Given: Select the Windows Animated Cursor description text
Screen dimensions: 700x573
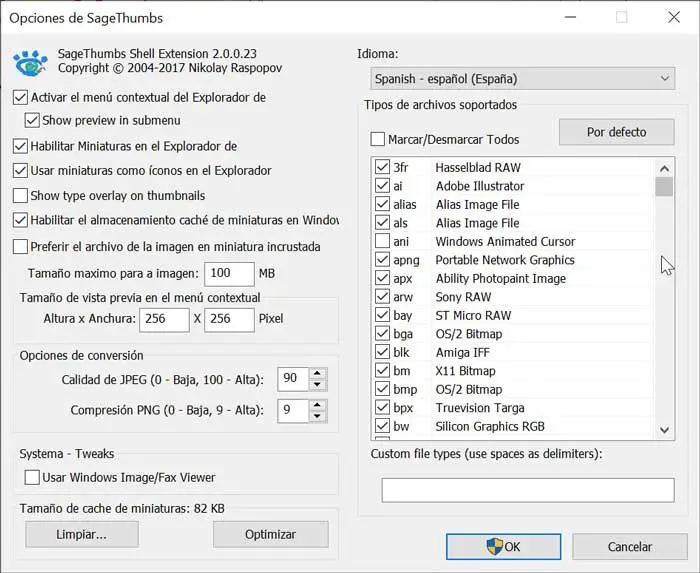Looking at the screenshot, I should click(505, 242).
